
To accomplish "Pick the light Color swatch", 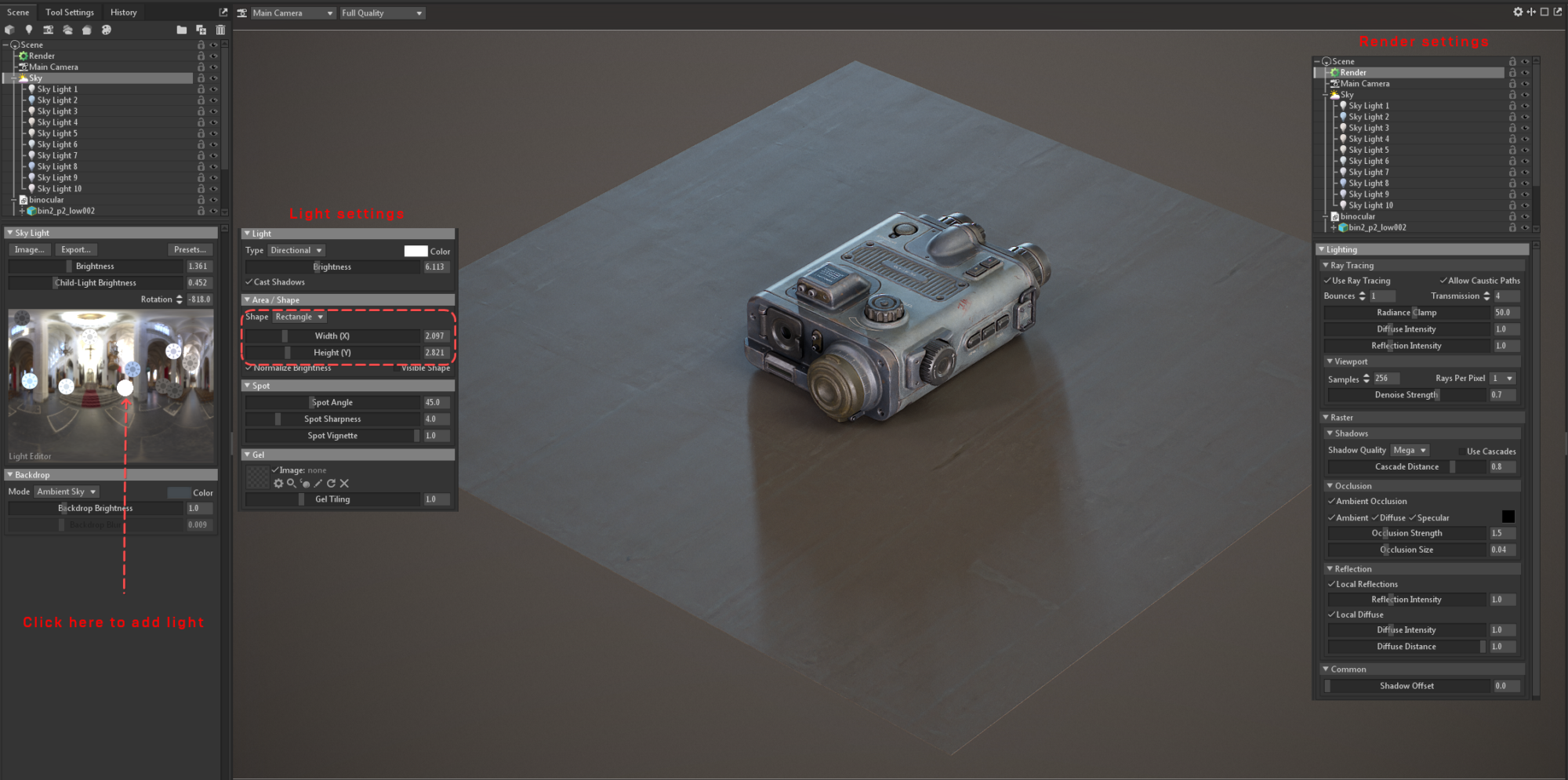I will pyautogui.click(x=416, y=250).
